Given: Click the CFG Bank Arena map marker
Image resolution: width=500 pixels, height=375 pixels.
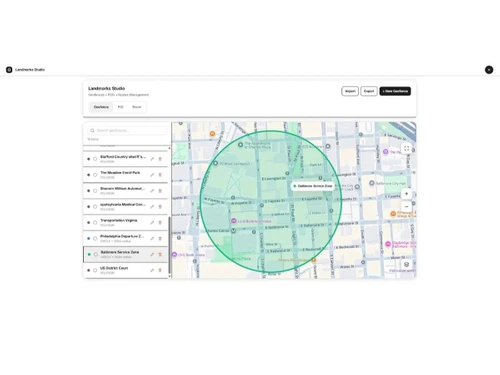Looking at the screenshot, I should pos(174,255).
